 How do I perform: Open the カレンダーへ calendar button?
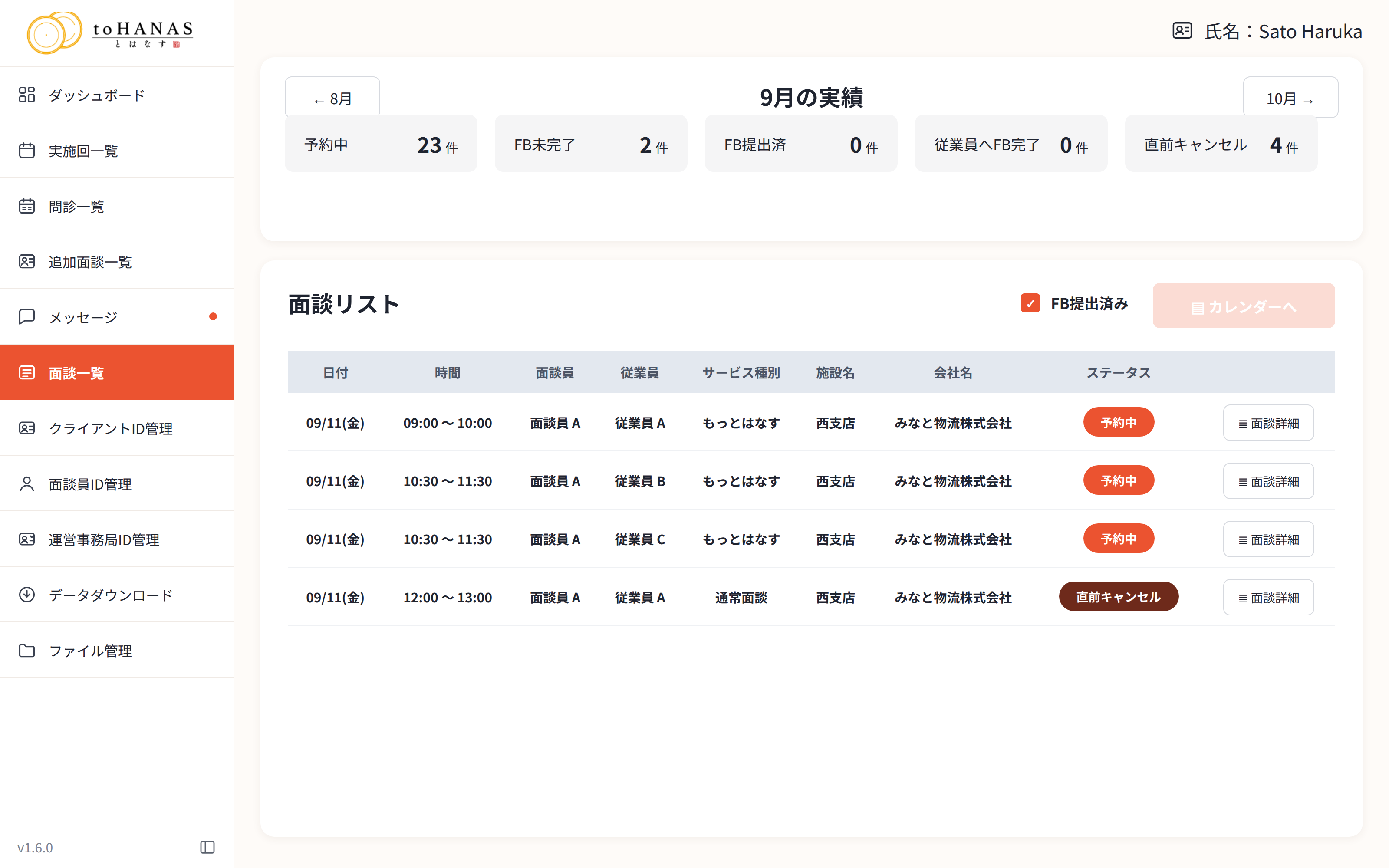1243,306
